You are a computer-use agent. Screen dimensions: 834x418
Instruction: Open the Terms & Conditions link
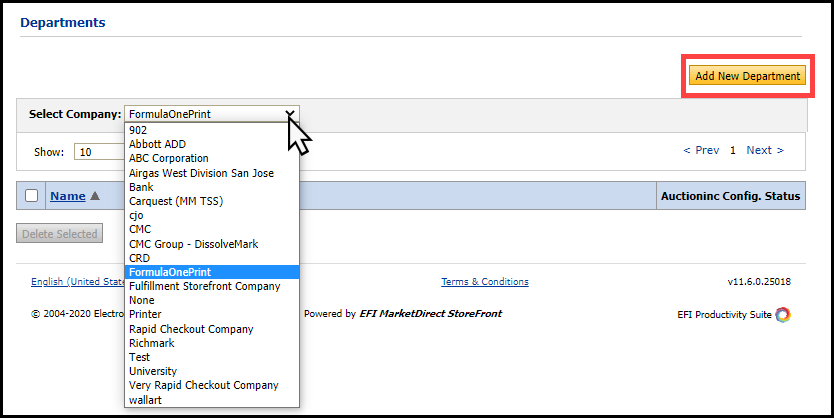click(x=485, y=282)
